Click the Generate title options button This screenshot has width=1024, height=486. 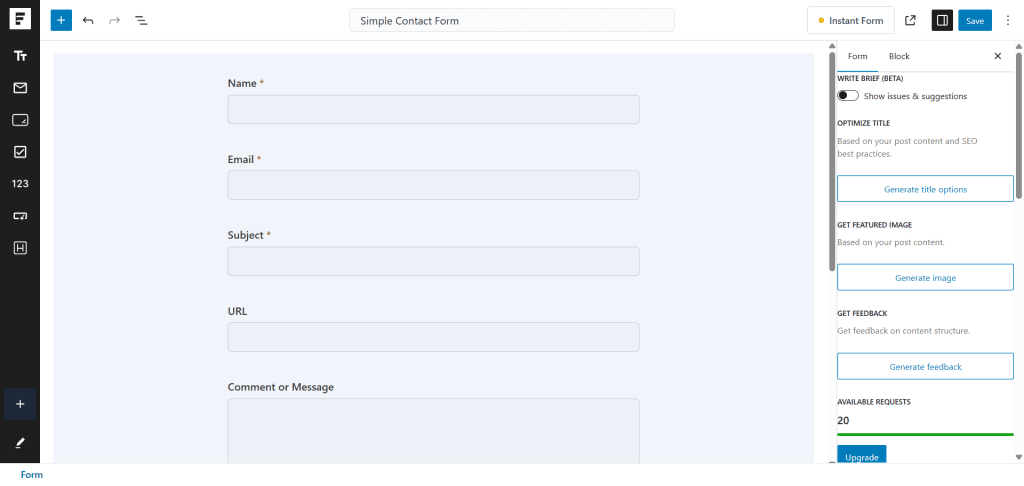925,189
